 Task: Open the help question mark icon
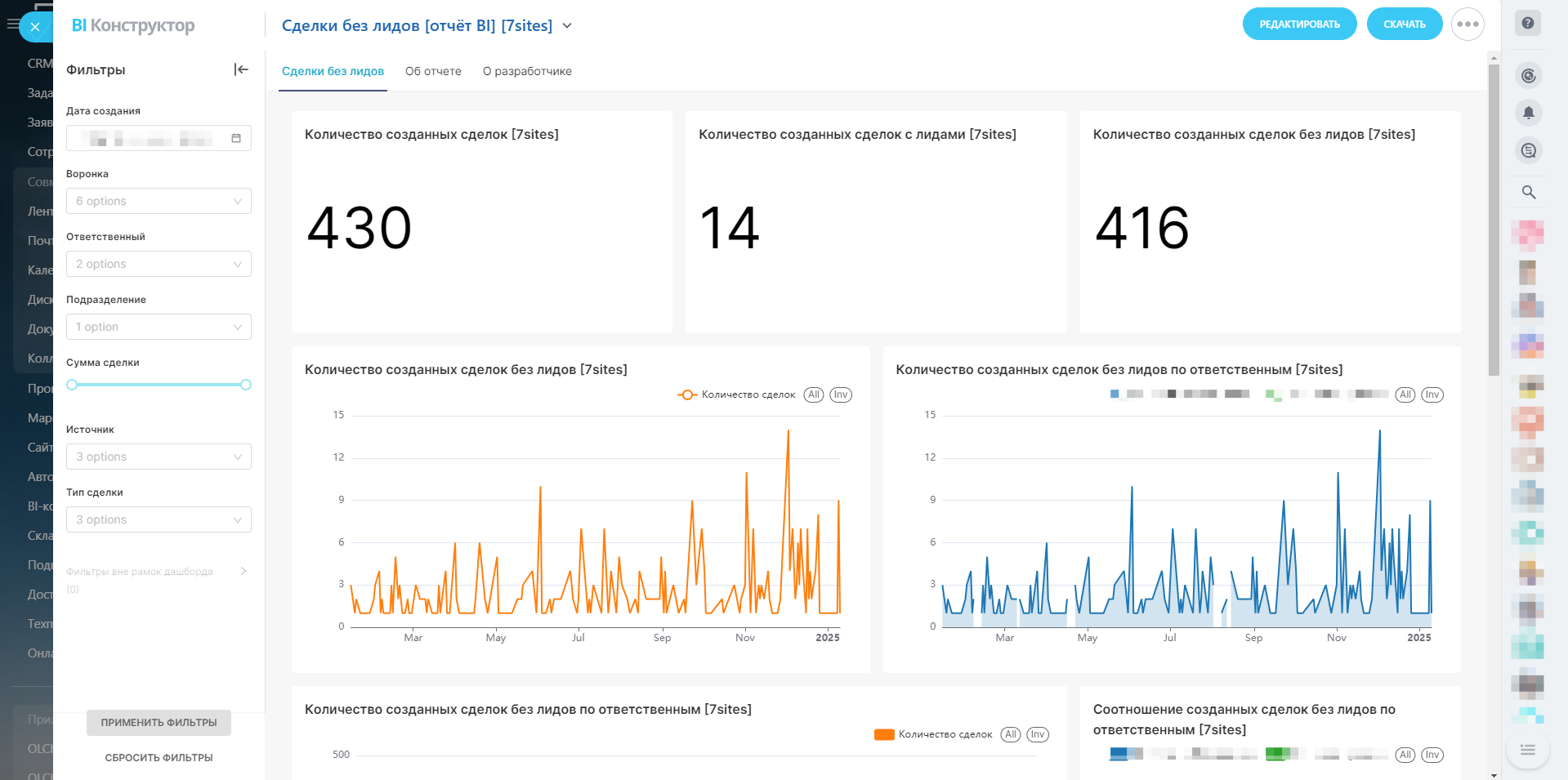[x=1527, y=24]
